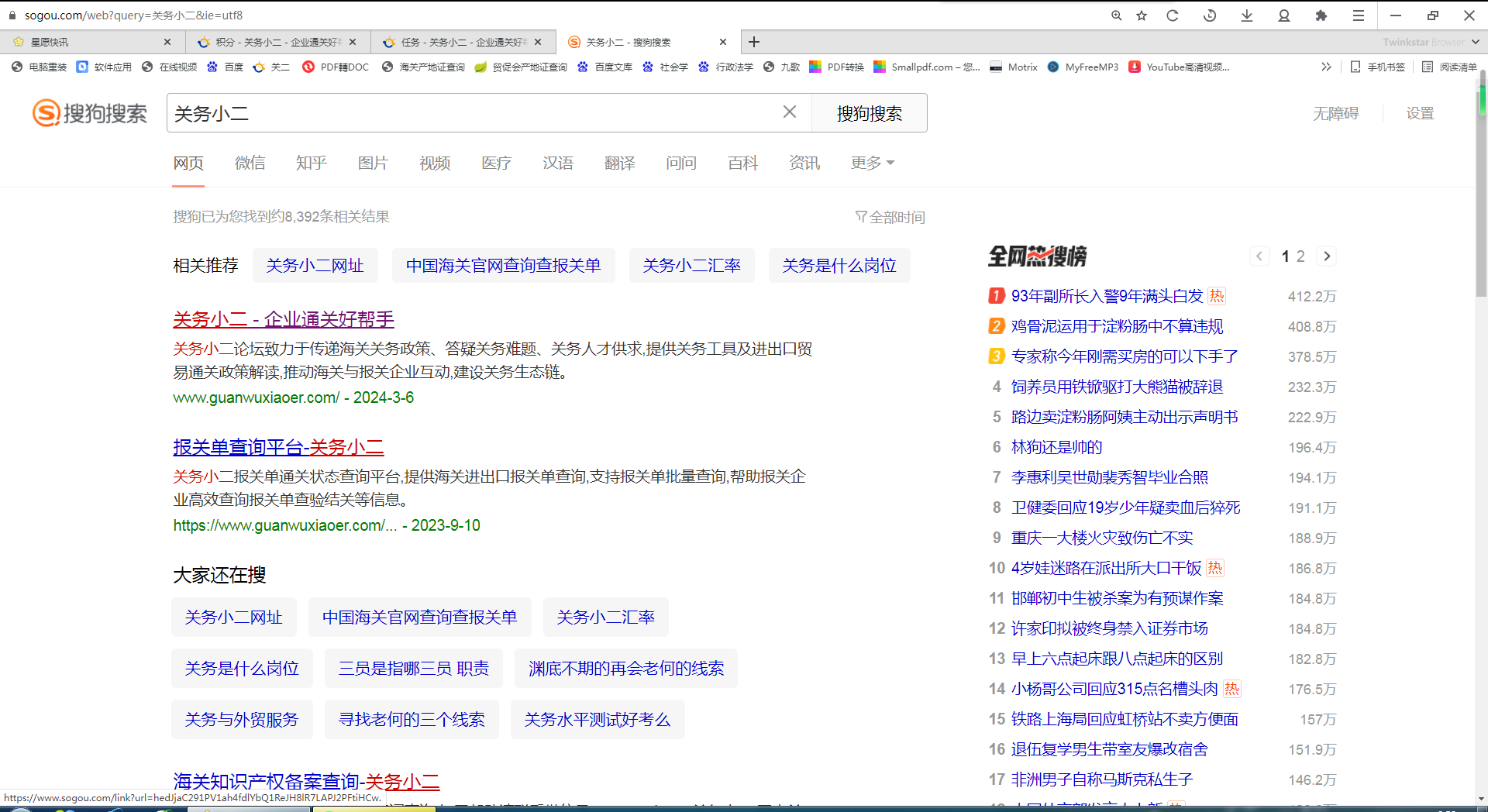Open browsing history with the clock icon
Screen dimensions: 1488x812
coord(1210,15)
